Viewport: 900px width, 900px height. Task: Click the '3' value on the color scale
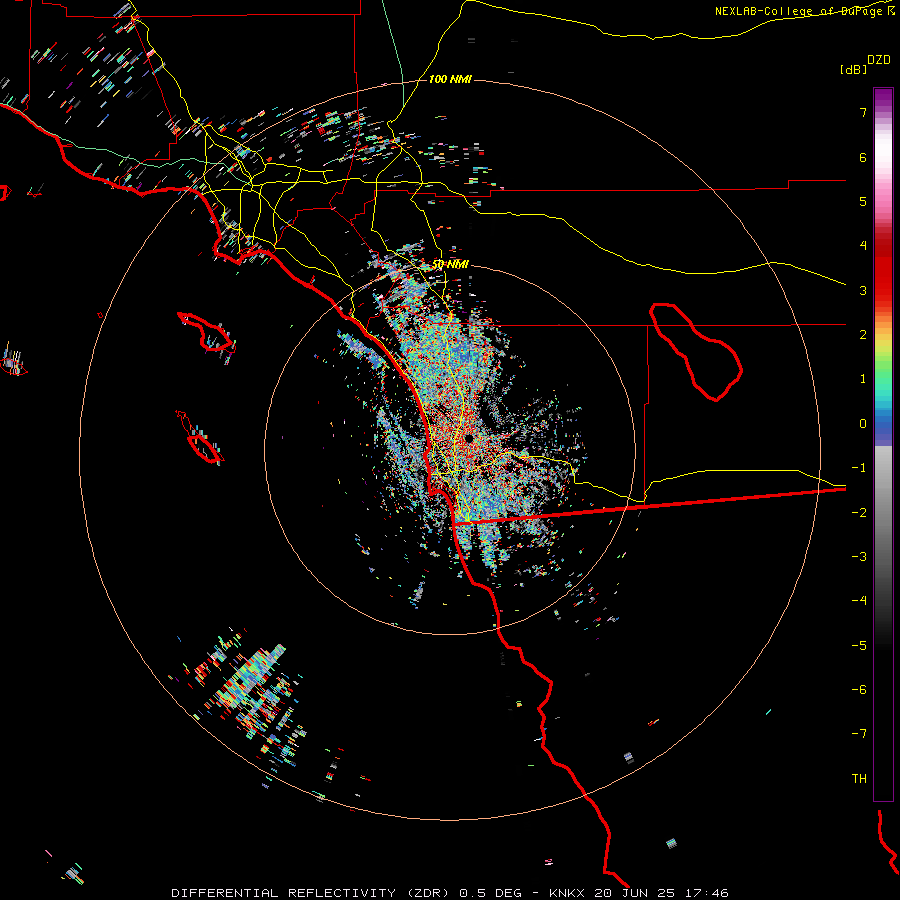tap(863, 290)
